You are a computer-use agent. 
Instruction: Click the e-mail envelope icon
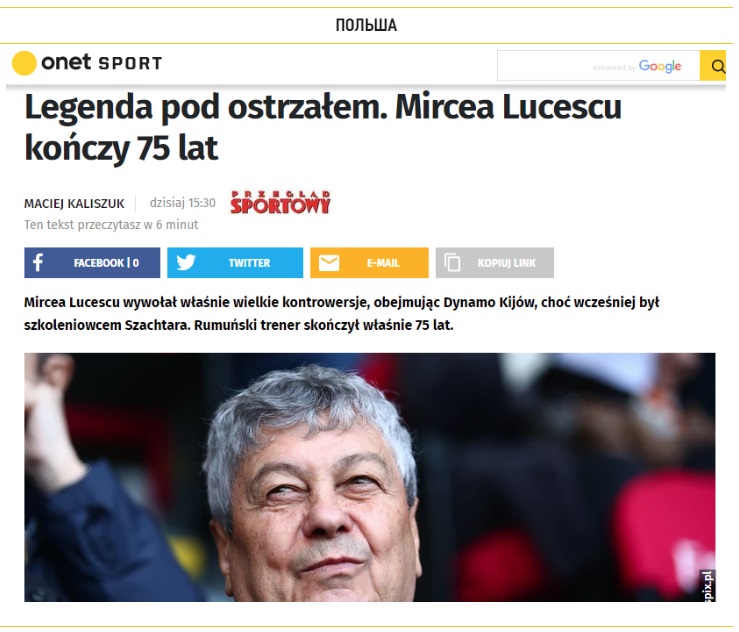[x=329, y=263]
